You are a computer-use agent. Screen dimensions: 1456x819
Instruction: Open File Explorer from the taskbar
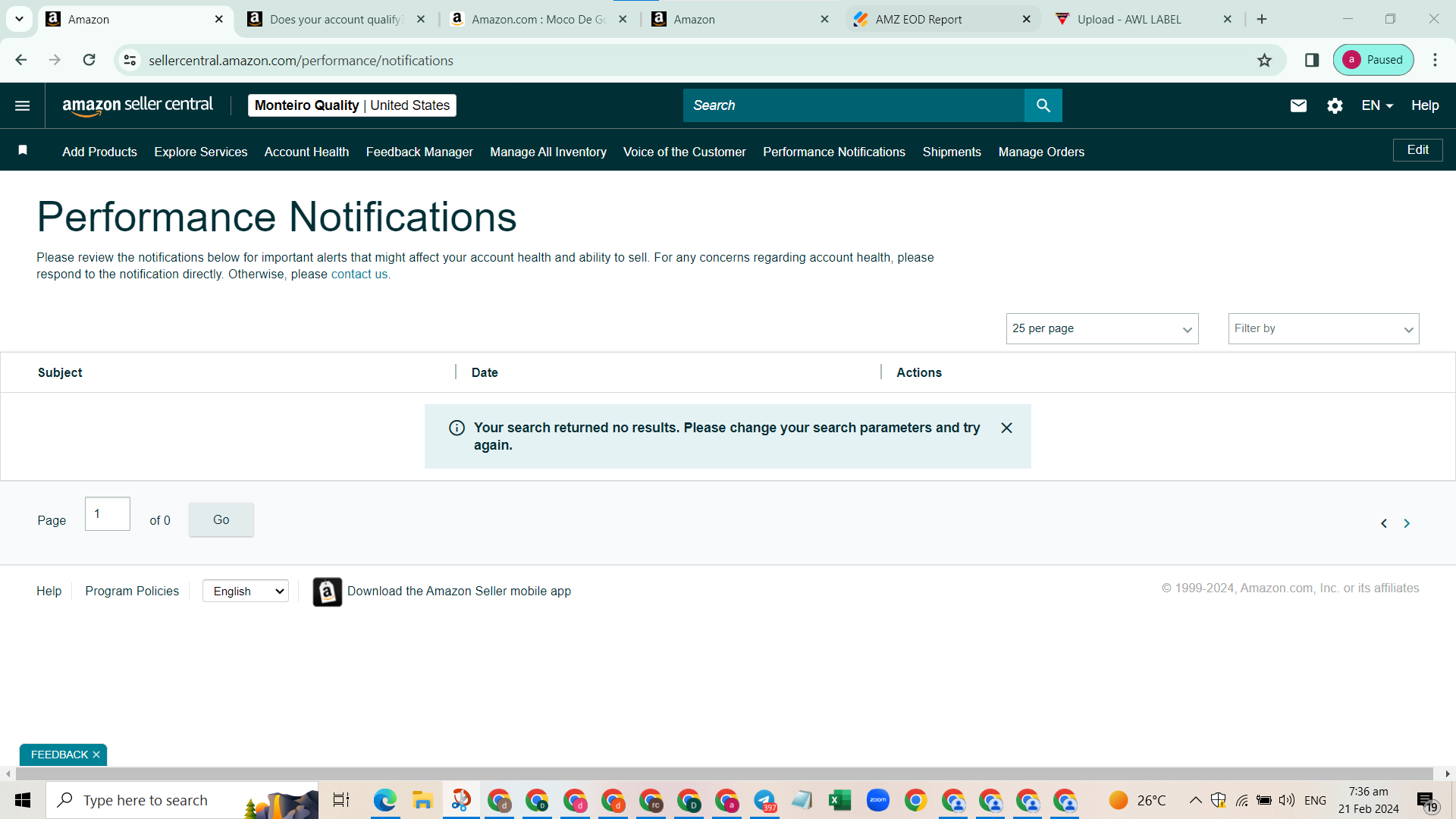point(422,800)
